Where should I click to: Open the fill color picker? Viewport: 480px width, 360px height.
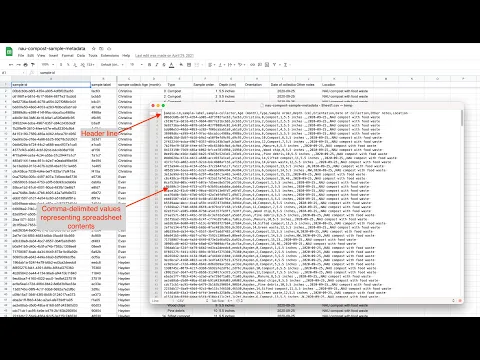pyautogui.click(x=181, y=65)
